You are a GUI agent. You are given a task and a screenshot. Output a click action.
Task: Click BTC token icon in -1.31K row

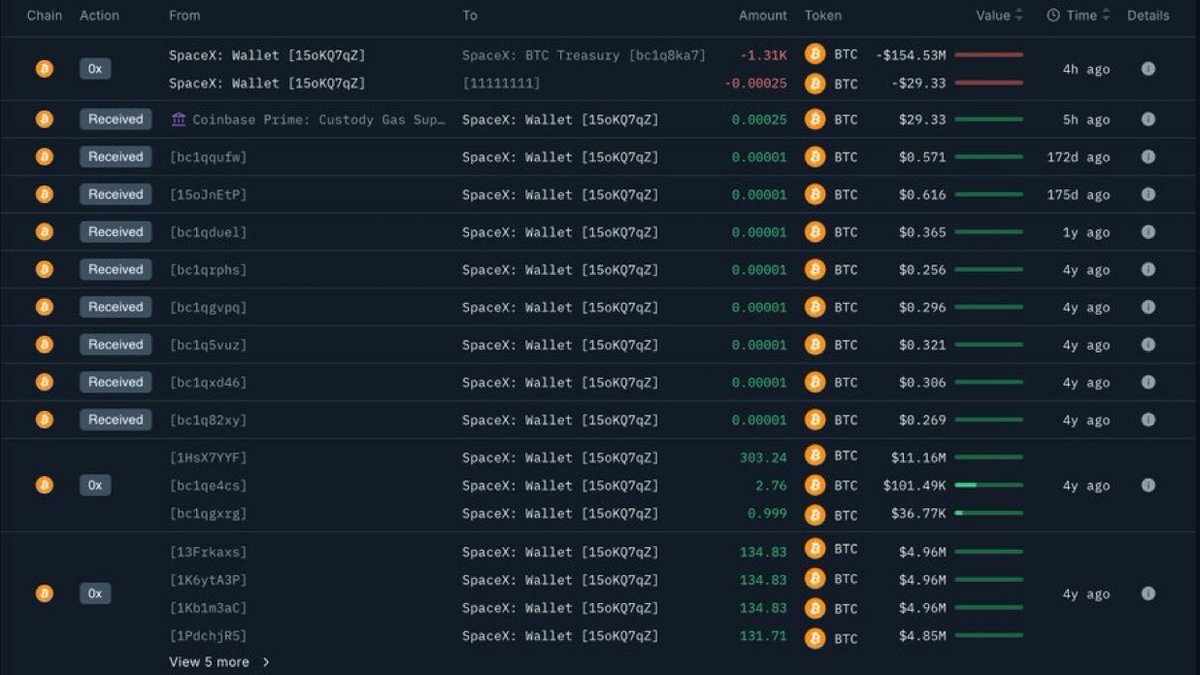click(x=815, y=54)
